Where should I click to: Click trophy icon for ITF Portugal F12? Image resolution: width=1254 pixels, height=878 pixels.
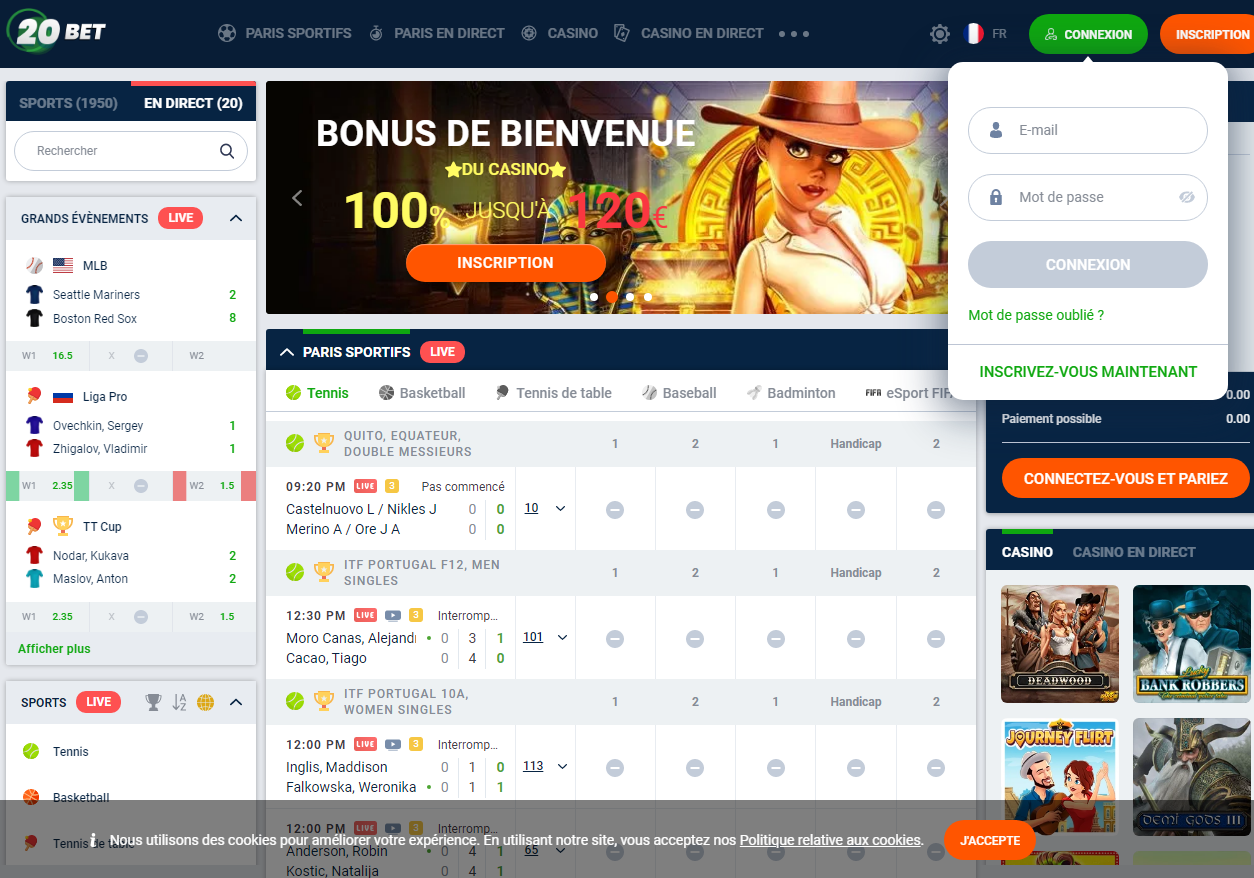324,571
